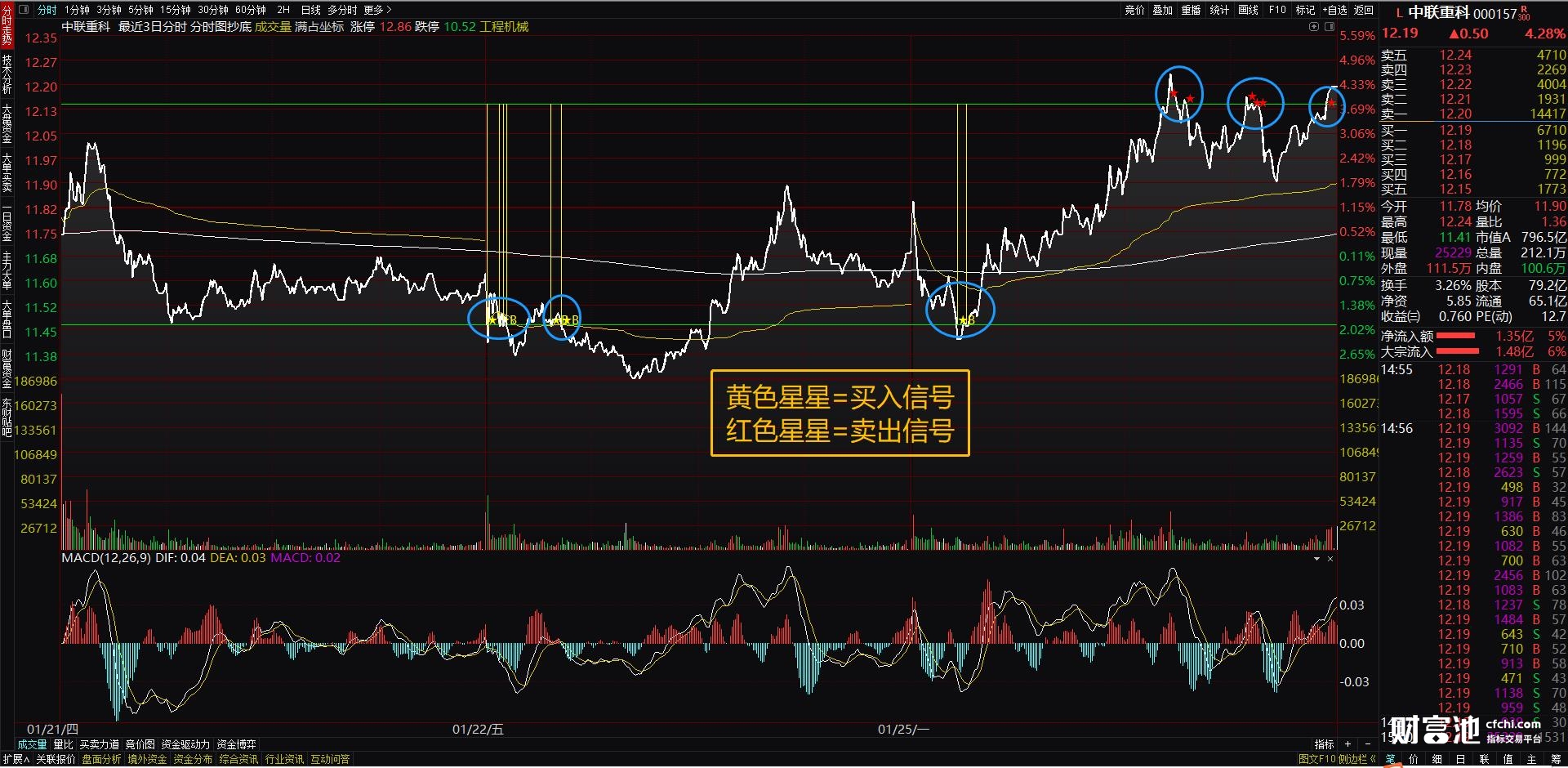Viewport: 1568px width, 768px height.
Task: Click the 竞价 toolbar button
Action: click(x=1135, y=10)
